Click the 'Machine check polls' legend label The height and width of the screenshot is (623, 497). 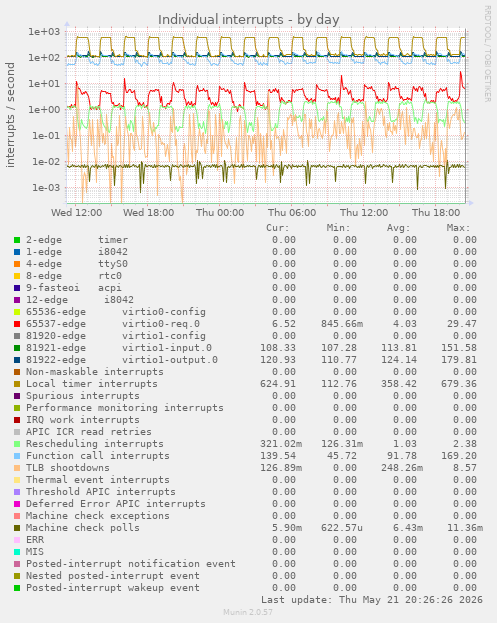point(83,528)
